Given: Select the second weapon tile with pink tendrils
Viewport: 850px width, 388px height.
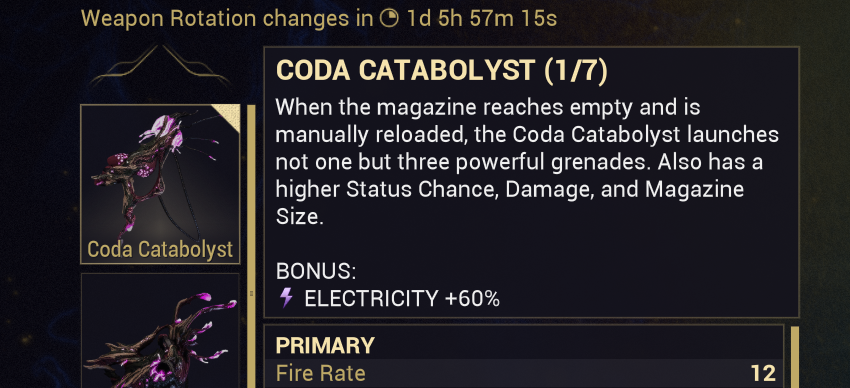Looking at the screenshot, I should click(x=160, y=331).
